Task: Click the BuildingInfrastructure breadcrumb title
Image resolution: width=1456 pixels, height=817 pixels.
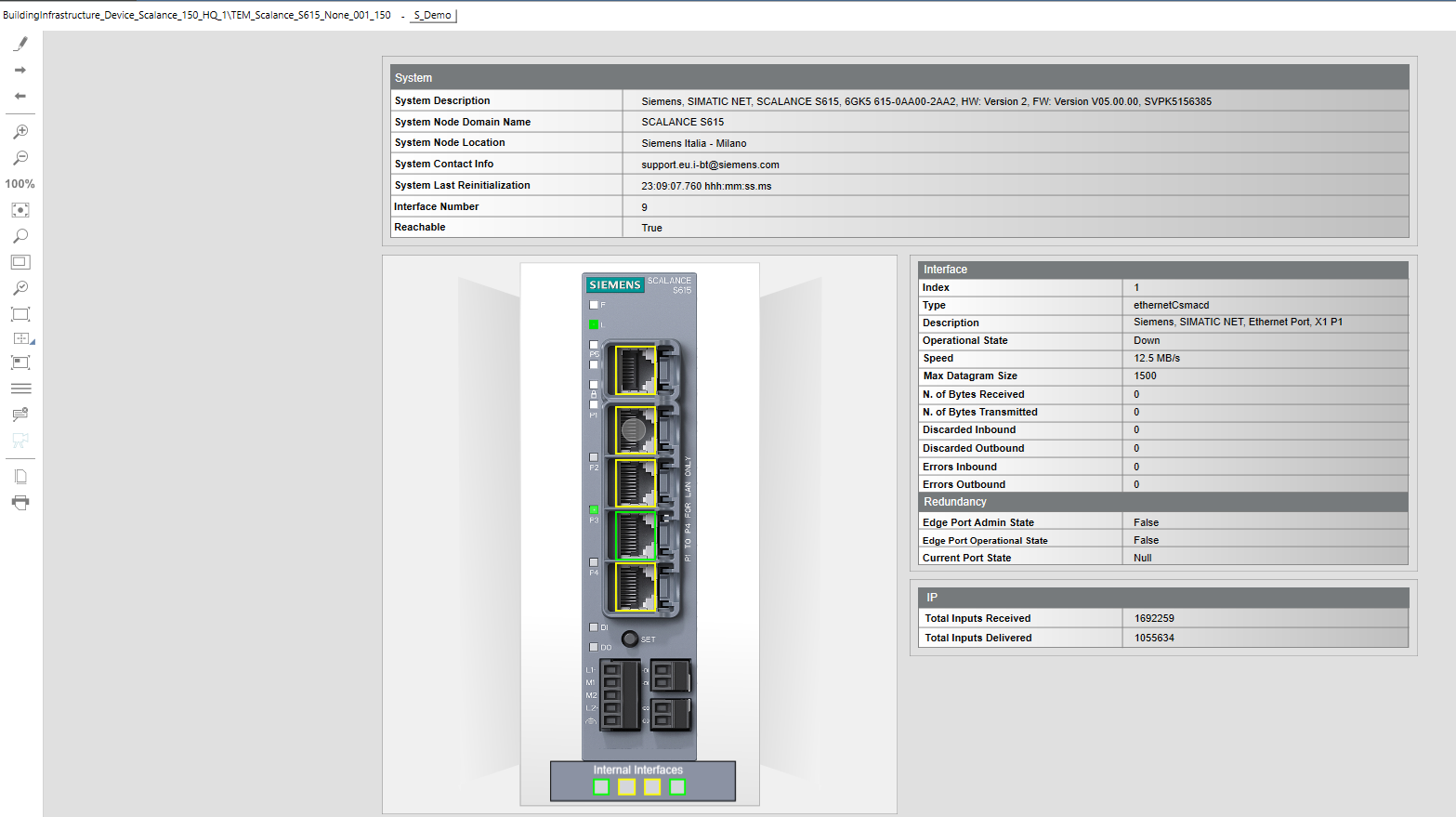Action: (195, 15)
